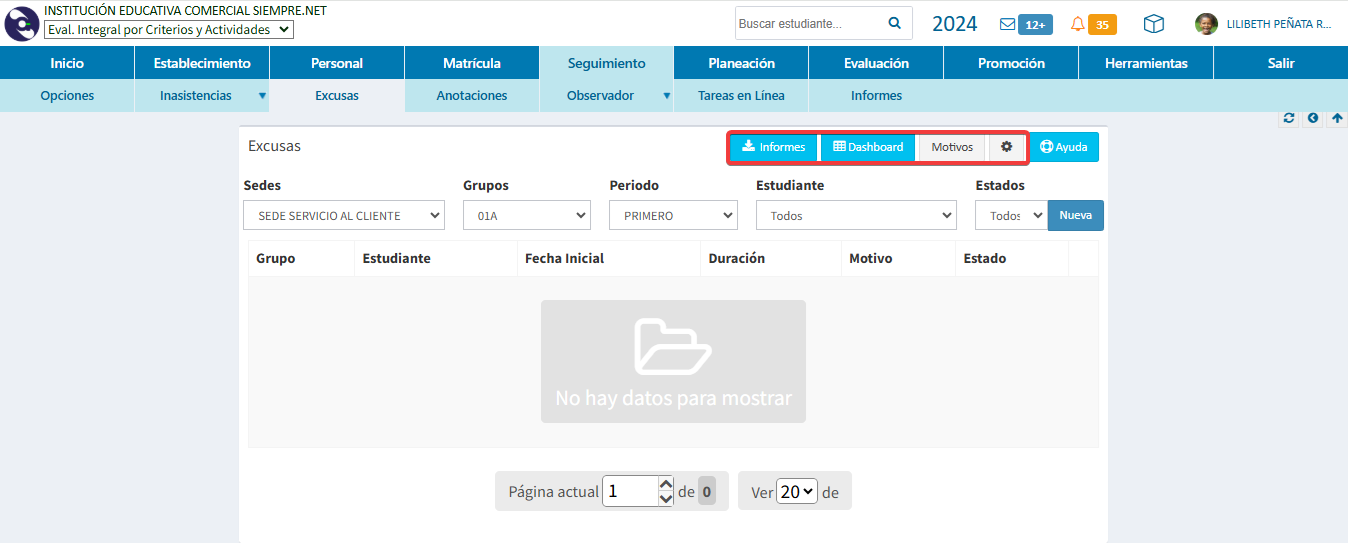1348x543 pixels.
Task: Click the institution logo icon
Action: pyautogui.click(x=22, y=23)
